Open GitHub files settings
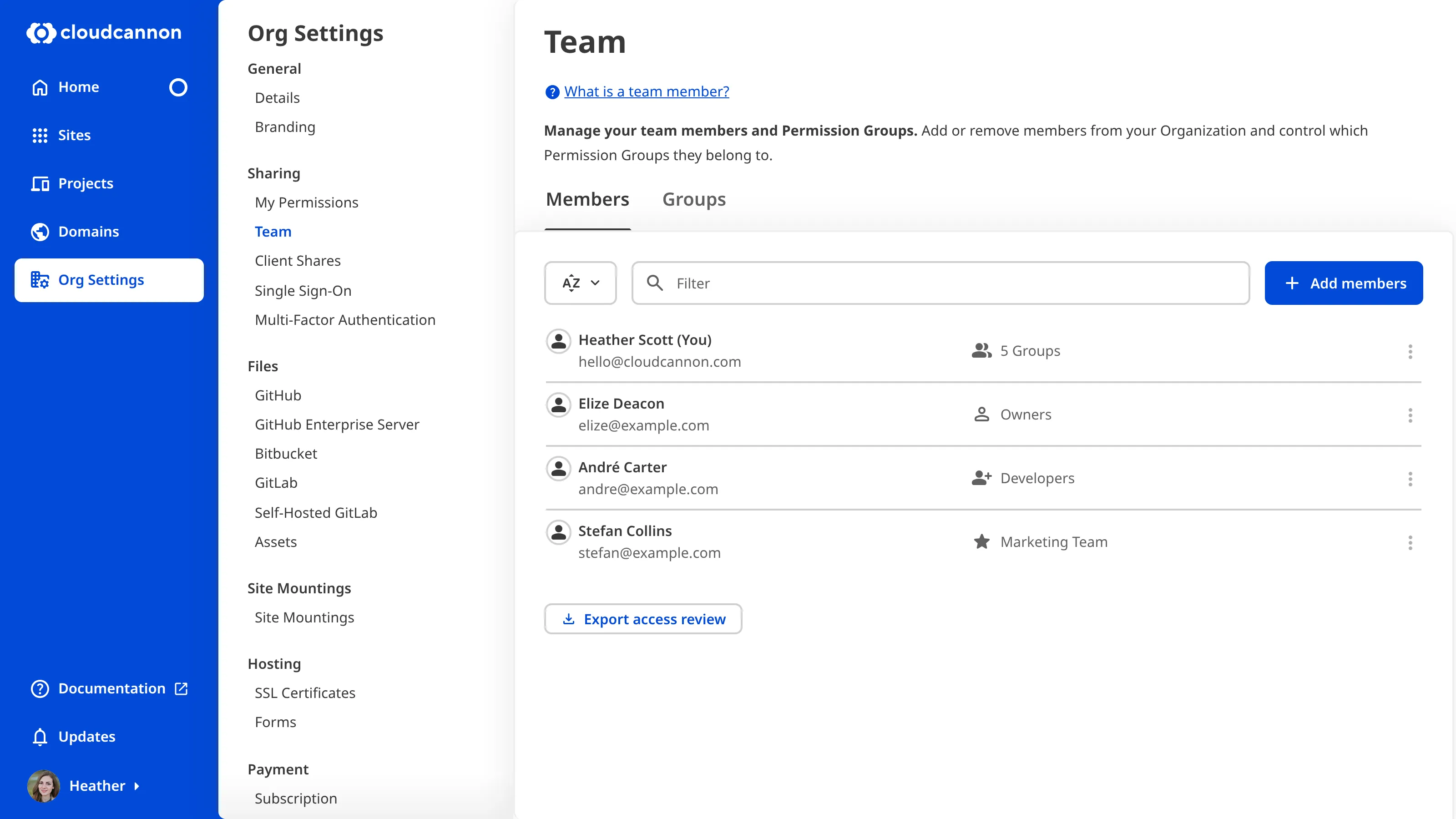Screen dimensions: 1456x819 click(x=278, y=395)
